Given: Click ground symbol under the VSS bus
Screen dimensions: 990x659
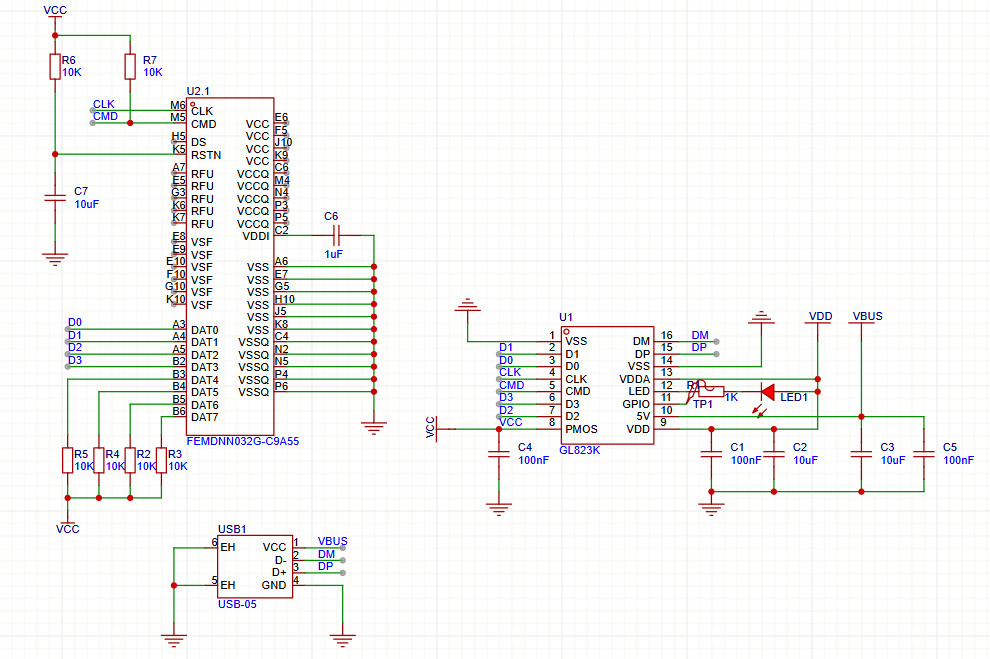Looking at the screenshot, I should point(374,429).
